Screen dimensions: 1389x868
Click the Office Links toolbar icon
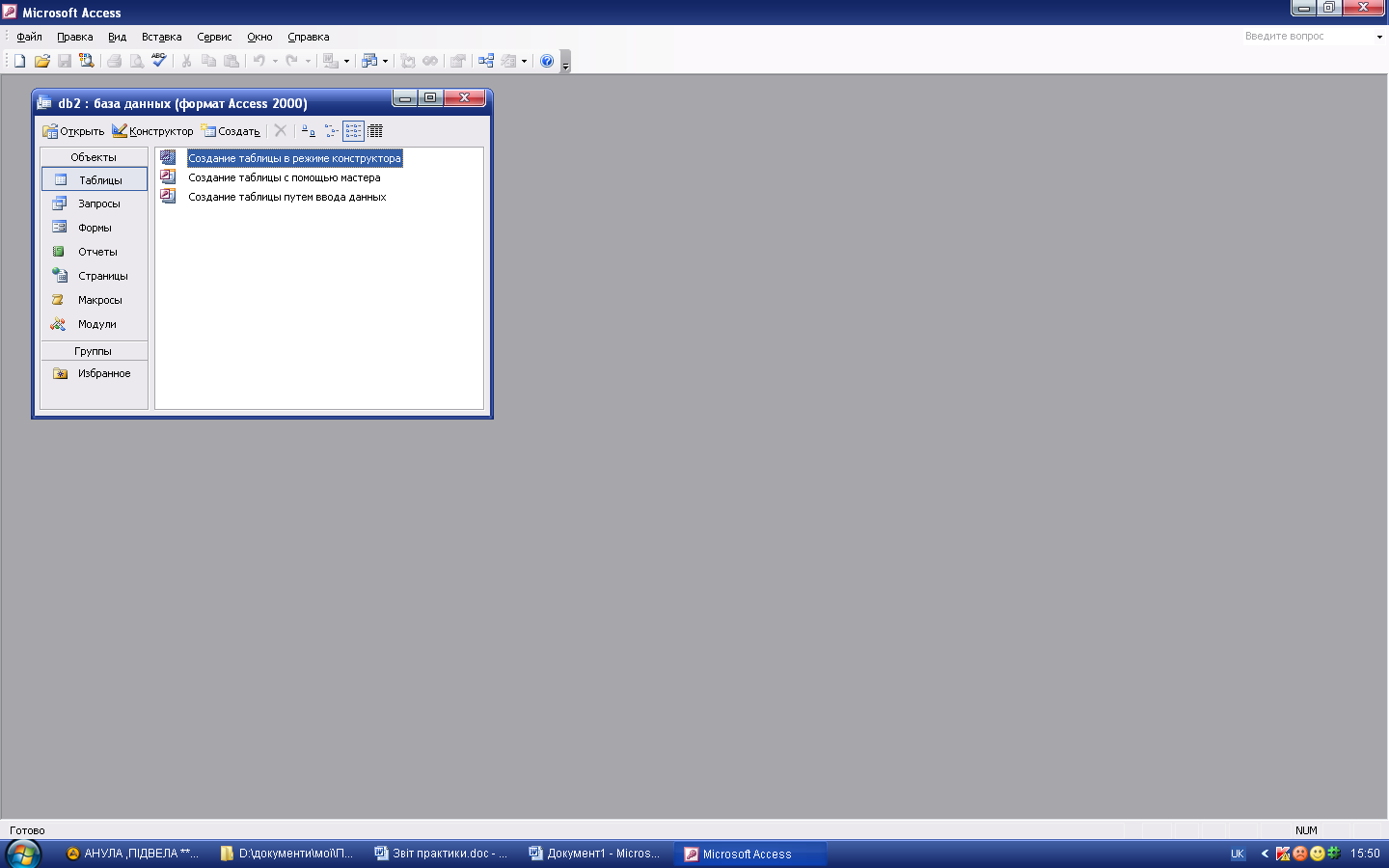331,61
